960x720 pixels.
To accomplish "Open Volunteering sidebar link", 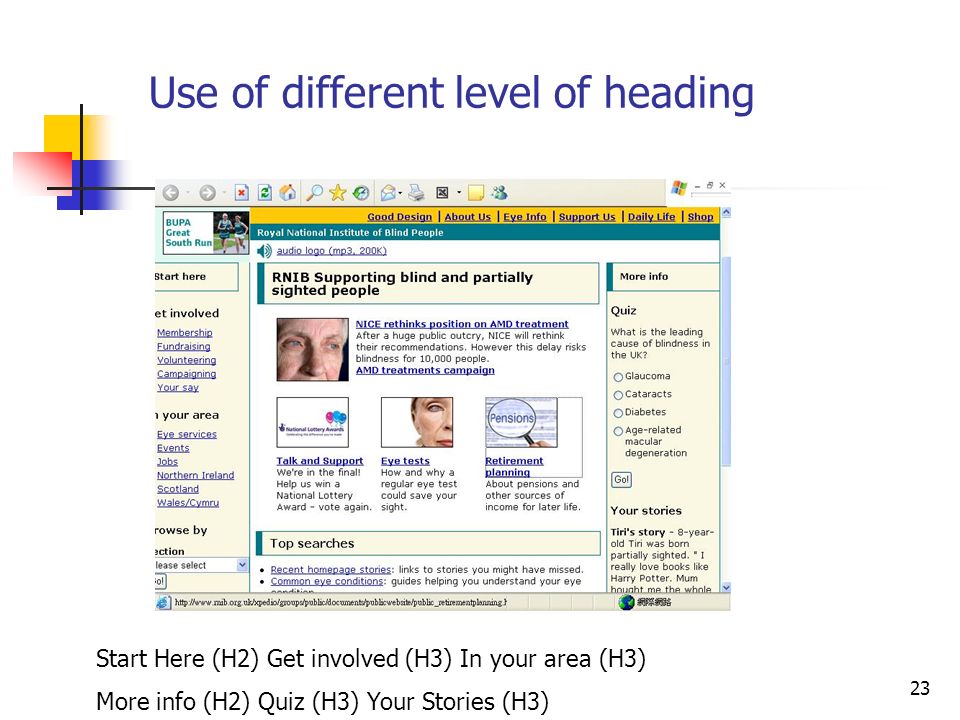I will point(187,360).
